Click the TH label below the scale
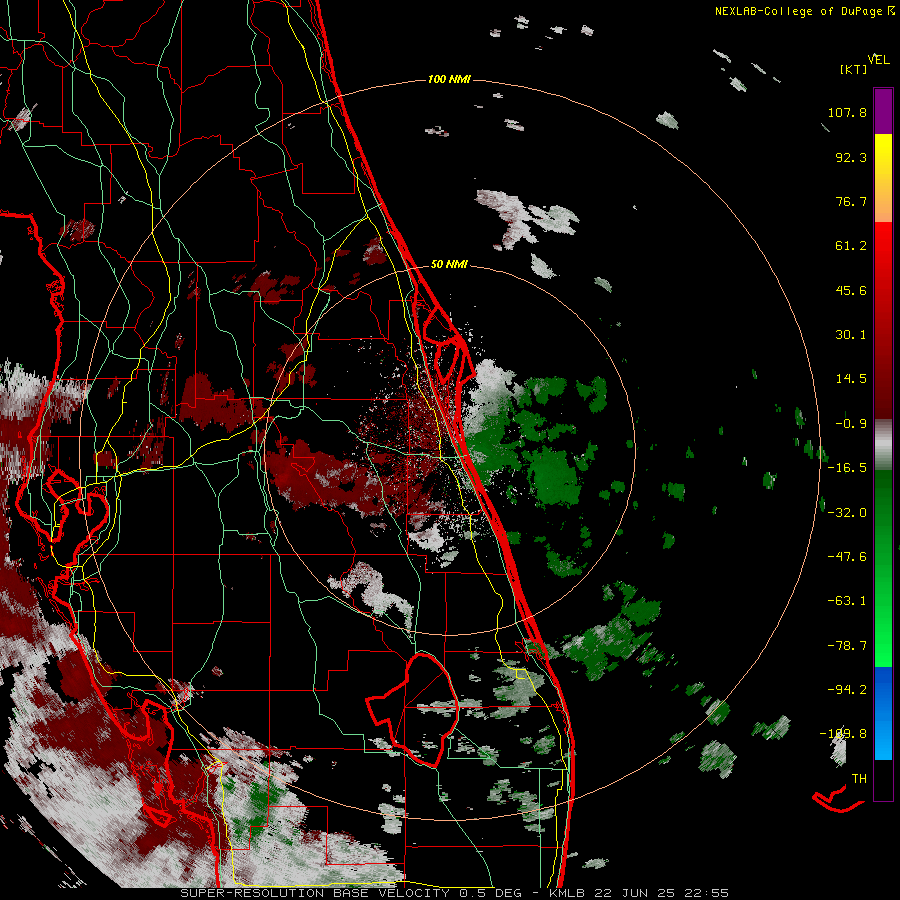This screenshot has height=900, width=900. coord(859,779)
